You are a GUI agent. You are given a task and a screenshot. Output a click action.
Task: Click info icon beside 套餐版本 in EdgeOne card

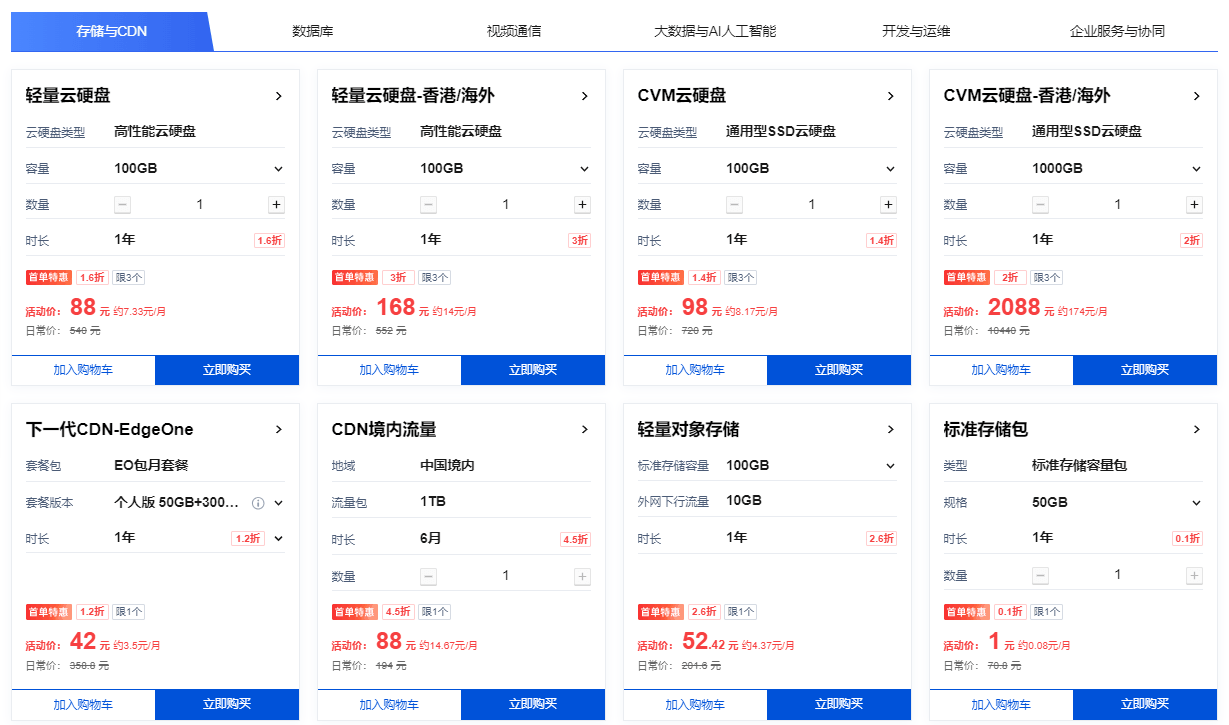click(x=258, y=503)
